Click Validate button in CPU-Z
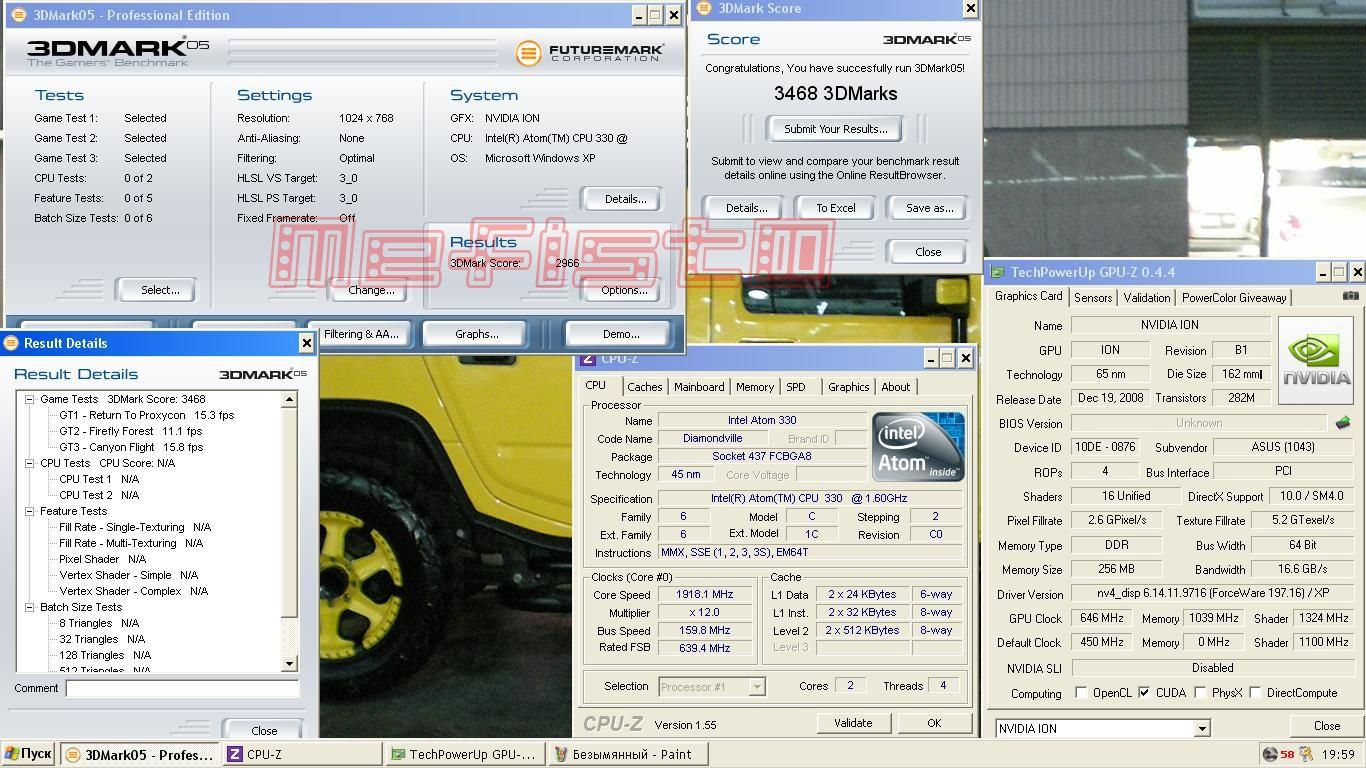This screenshot has width=1366, height=768. click(853, 723)
